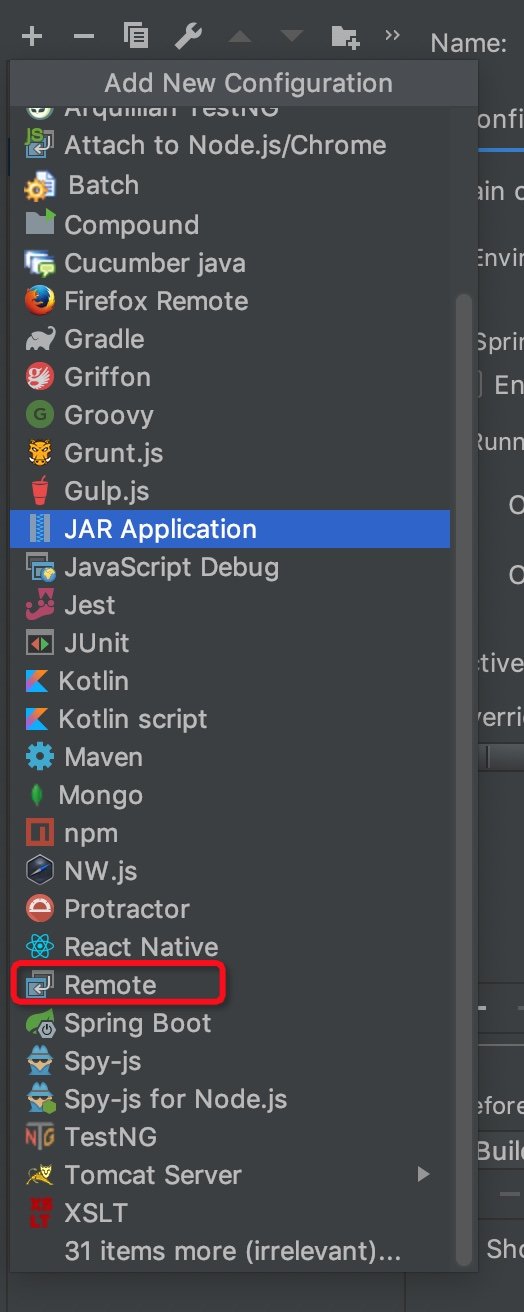The image size is (524, 1312).
Task: Expand the Tomcat Server submenu arrow
Action: (x=424, y=1174)
